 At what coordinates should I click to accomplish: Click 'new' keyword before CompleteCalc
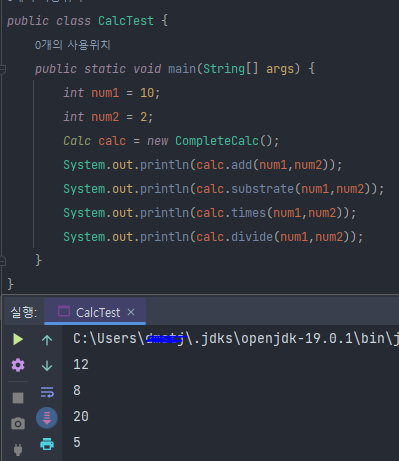click(158, 141)
